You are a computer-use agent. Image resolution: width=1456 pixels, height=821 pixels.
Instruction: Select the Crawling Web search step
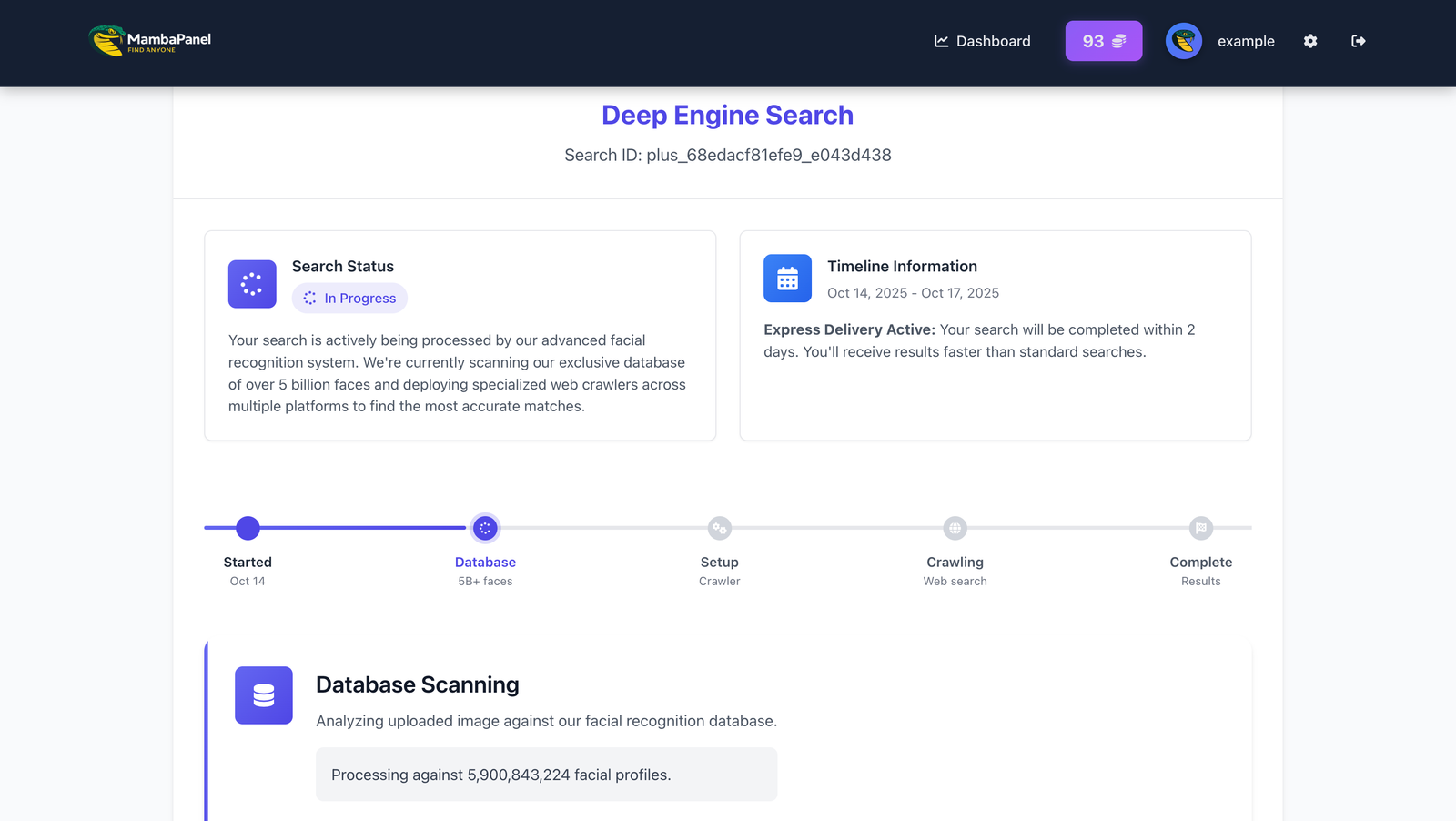click(x=955, y=528)
